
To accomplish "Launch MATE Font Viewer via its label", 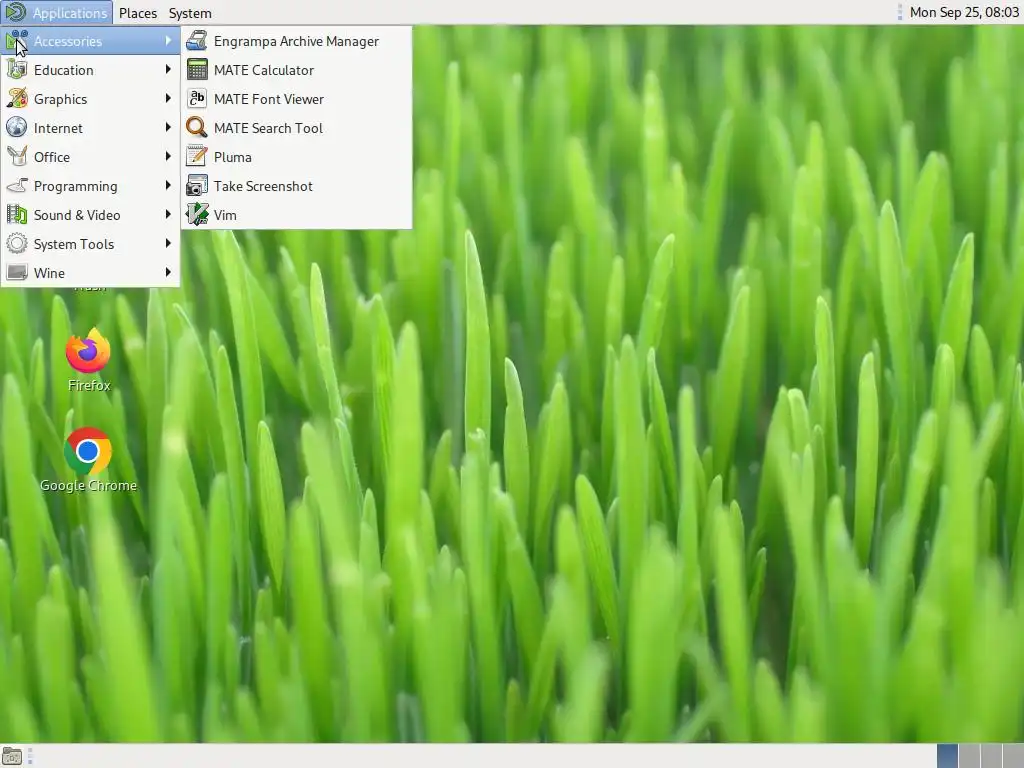I will point(269,99).
